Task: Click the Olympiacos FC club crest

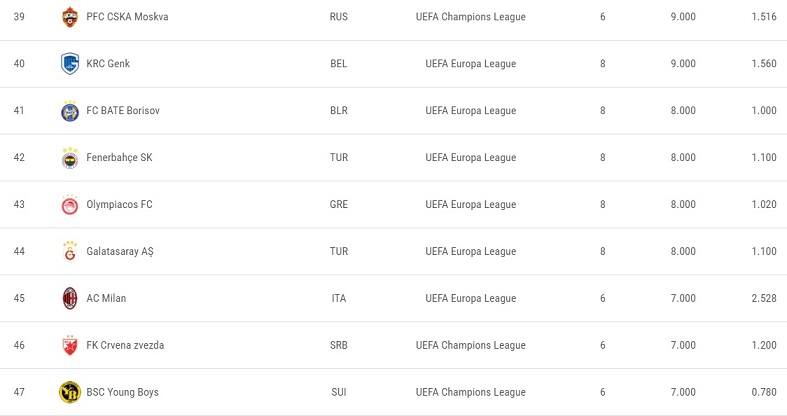Action: (70, 205)
